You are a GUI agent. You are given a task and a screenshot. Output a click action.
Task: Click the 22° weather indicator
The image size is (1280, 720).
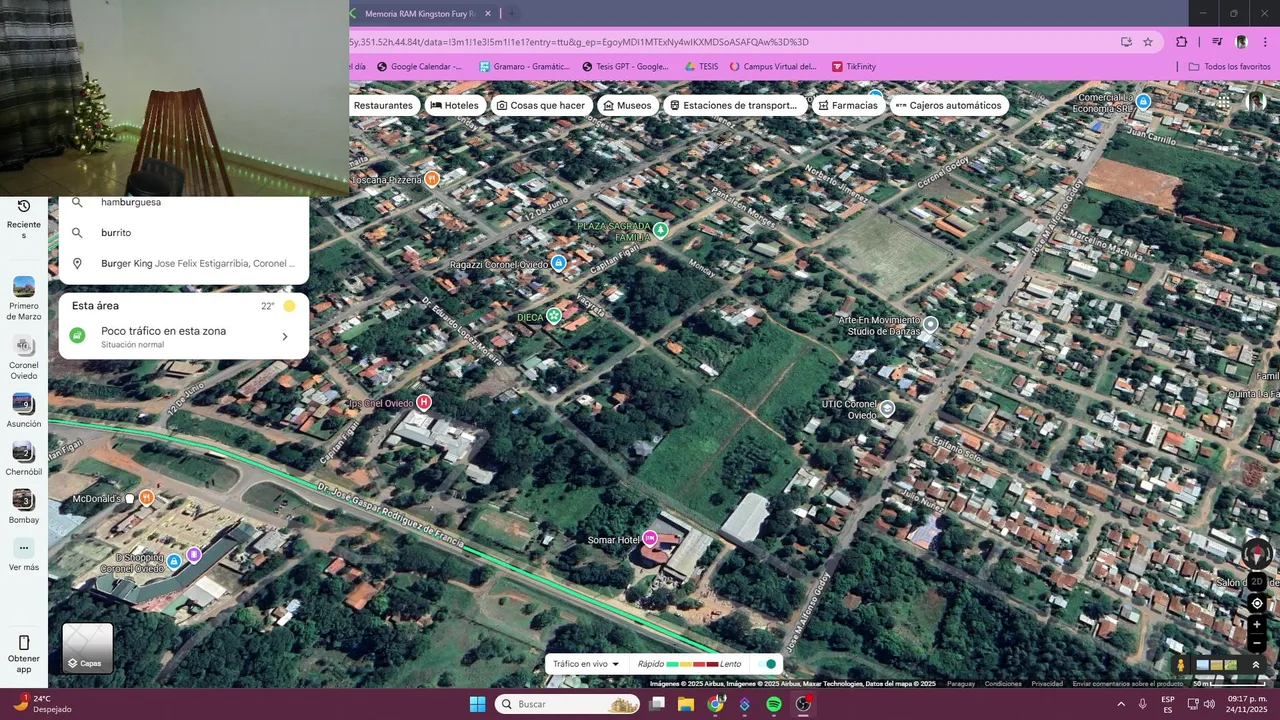(x=278, y=306)
